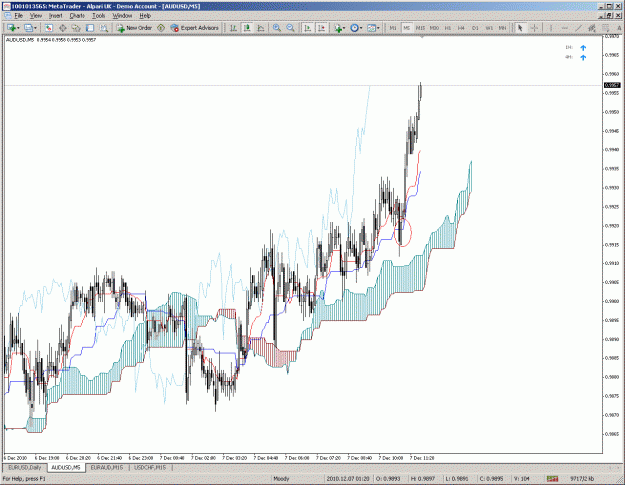Select the Equidistant Channel tool

click(x=592, y=28)
